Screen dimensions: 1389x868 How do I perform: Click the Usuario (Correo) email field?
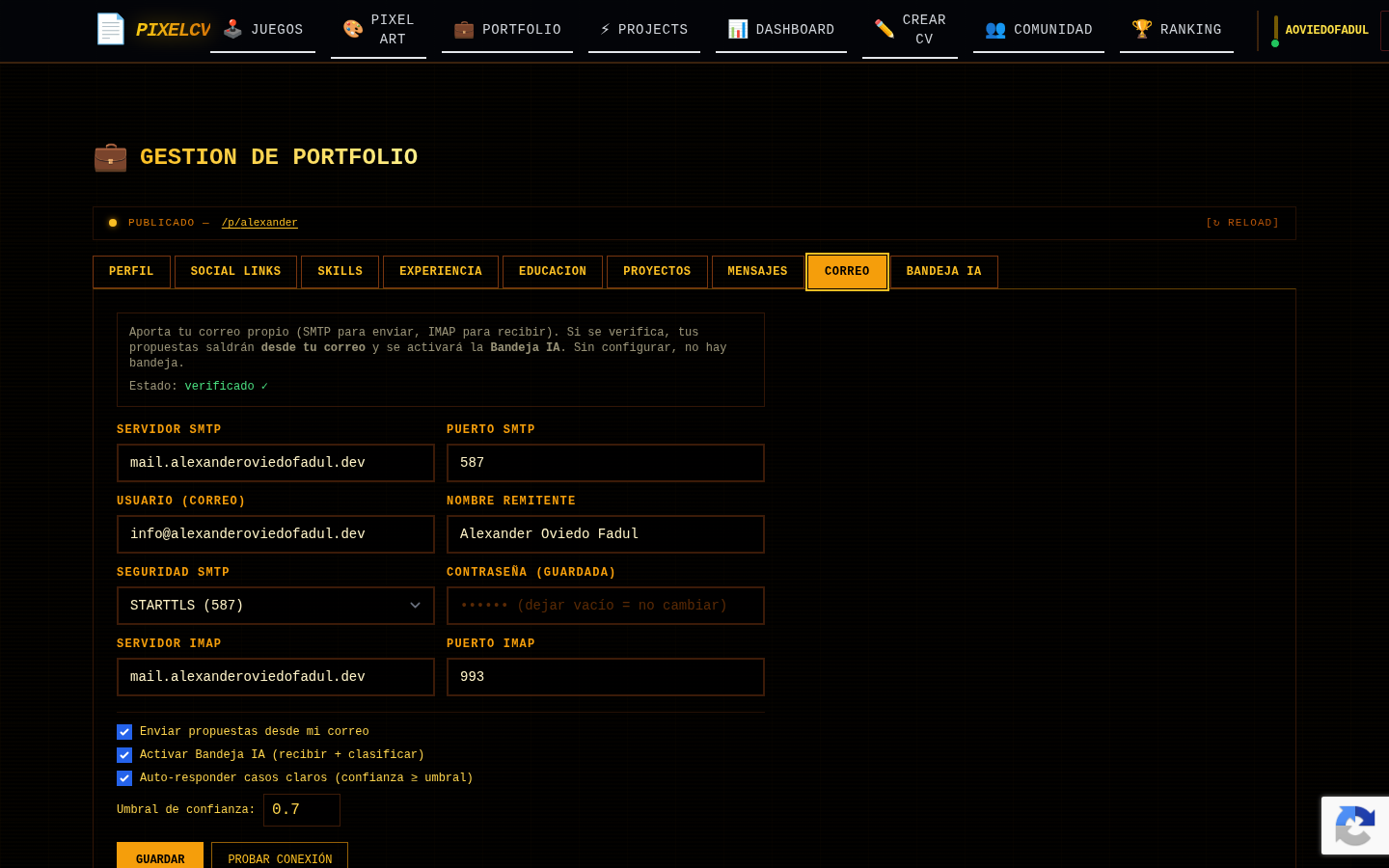[276, 534]
